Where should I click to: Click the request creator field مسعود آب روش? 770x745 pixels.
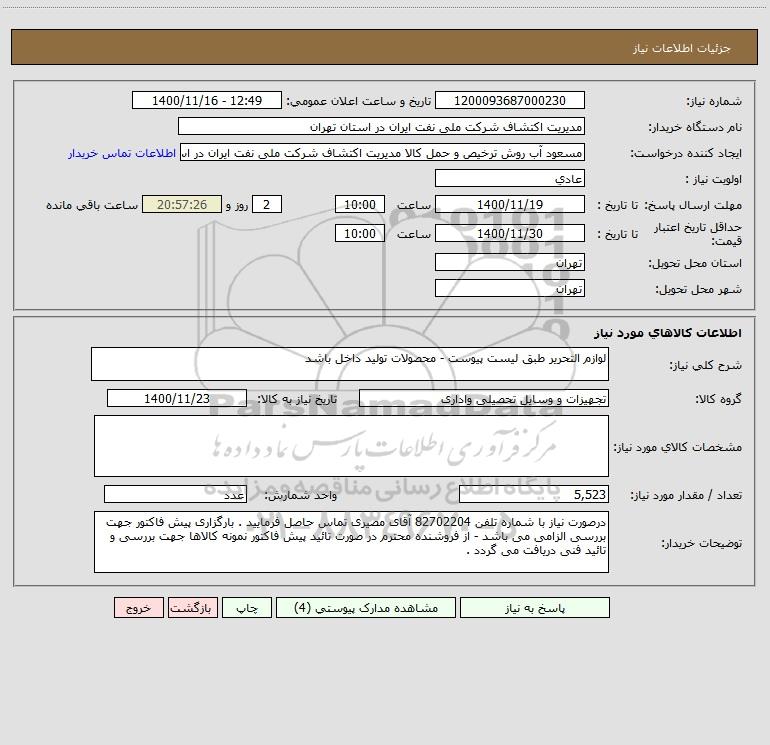(383, 153)
